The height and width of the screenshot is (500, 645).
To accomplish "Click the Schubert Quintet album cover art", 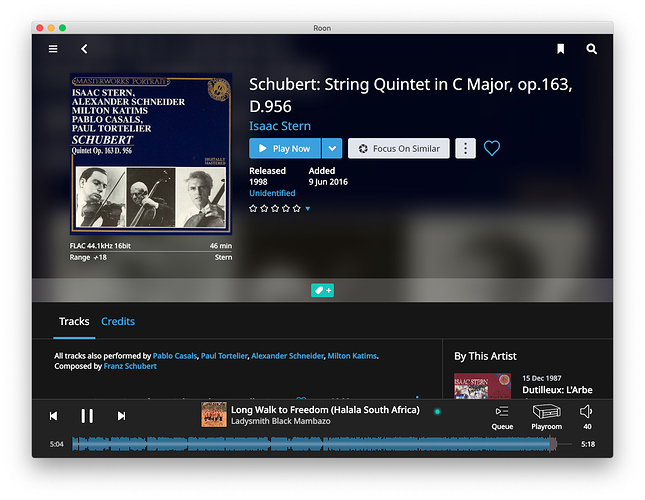I will (151, 154).
